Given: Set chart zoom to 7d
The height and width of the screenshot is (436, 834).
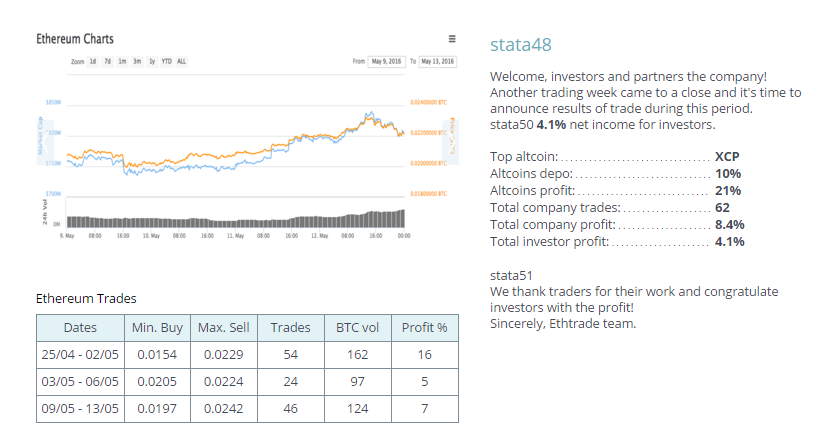Looking at the screenshot, I should click(x=107, y=62).
